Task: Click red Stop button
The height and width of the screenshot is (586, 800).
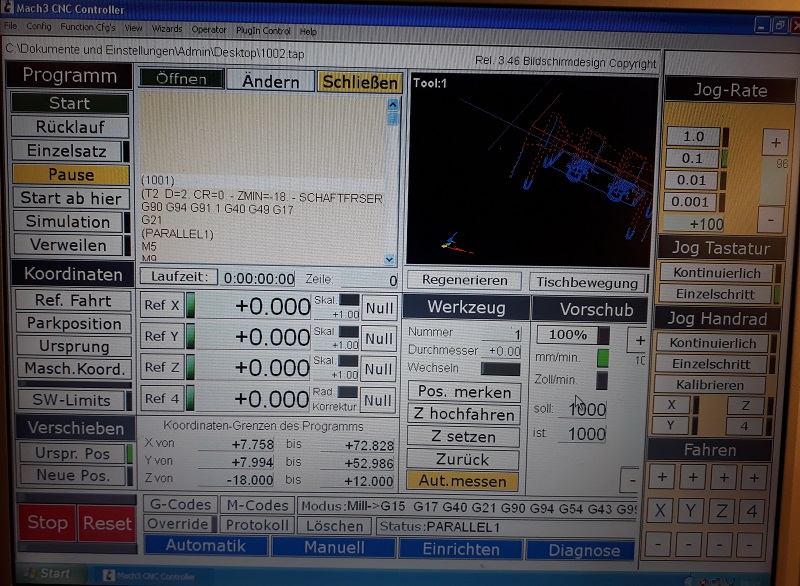Action: tap(47, 522)
